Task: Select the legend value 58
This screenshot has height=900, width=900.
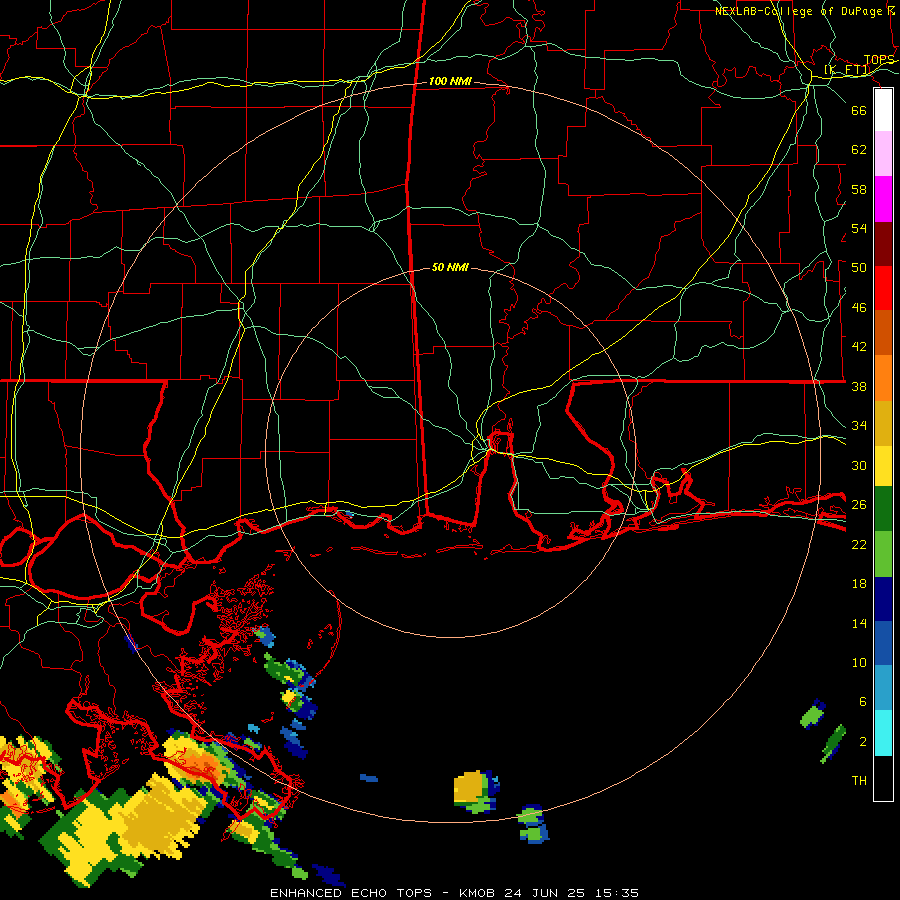Action: tap(859, 189)
